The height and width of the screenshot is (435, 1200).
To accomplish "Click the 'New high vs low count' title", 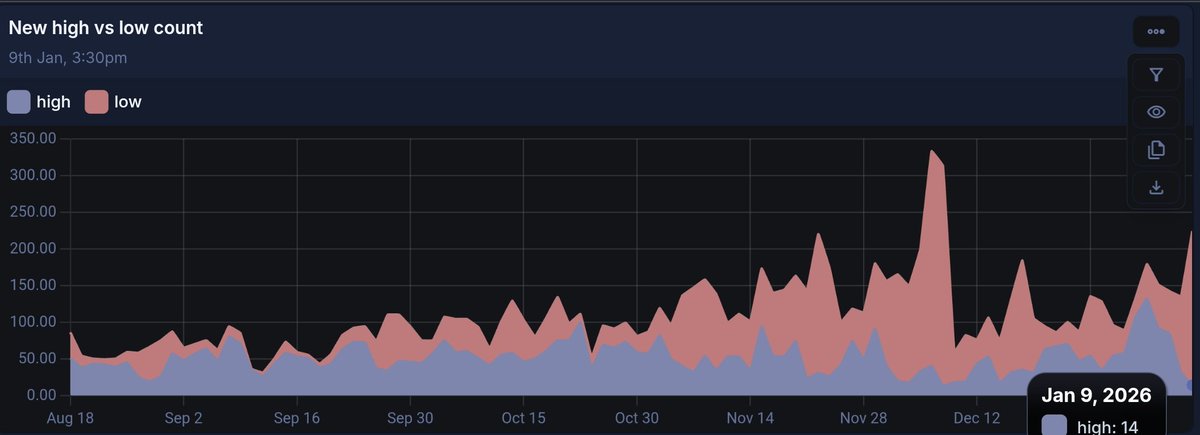I will 106,28.
